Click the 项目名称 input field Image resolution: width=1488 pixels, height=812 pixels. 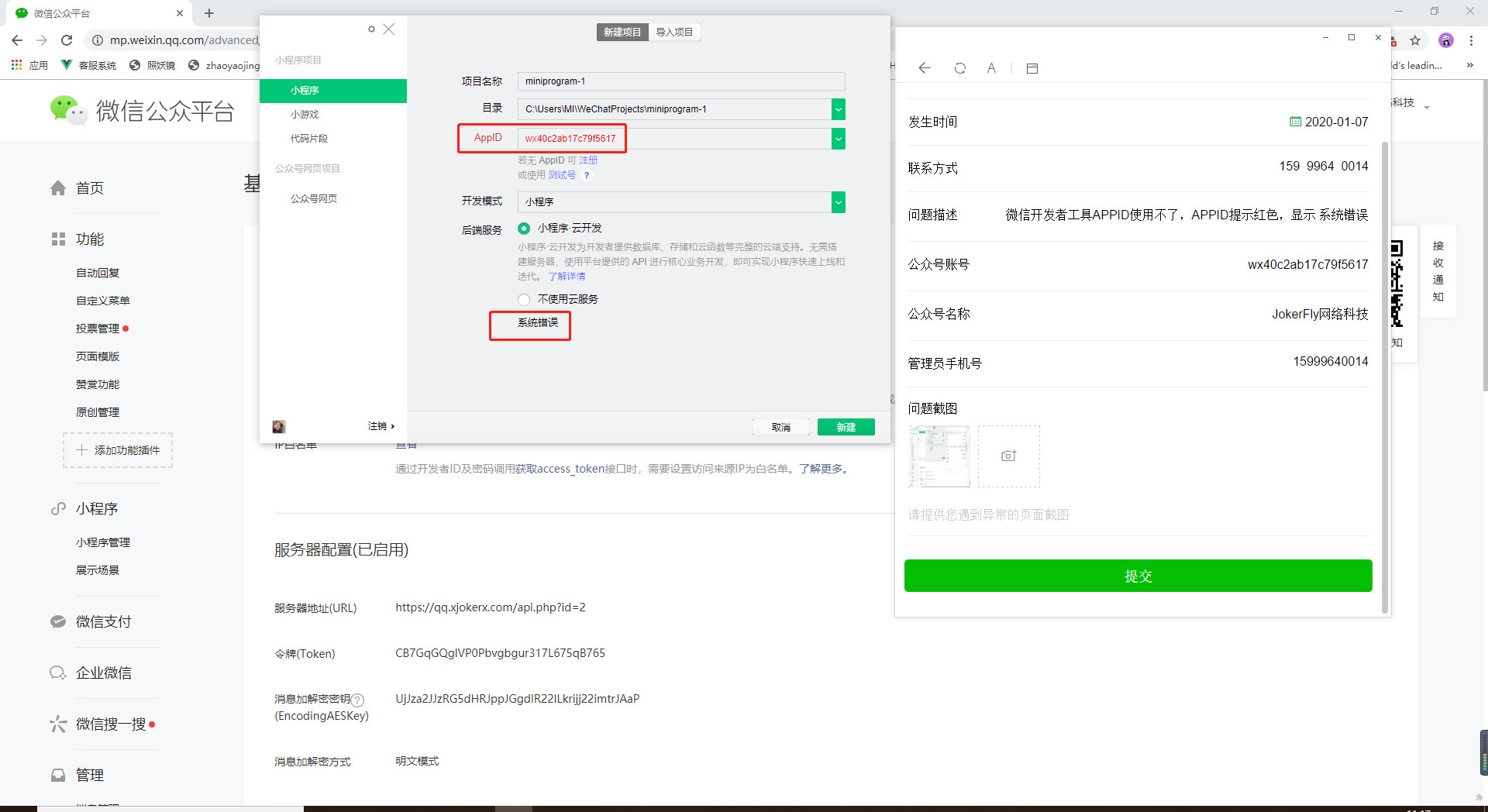point(681,81)
